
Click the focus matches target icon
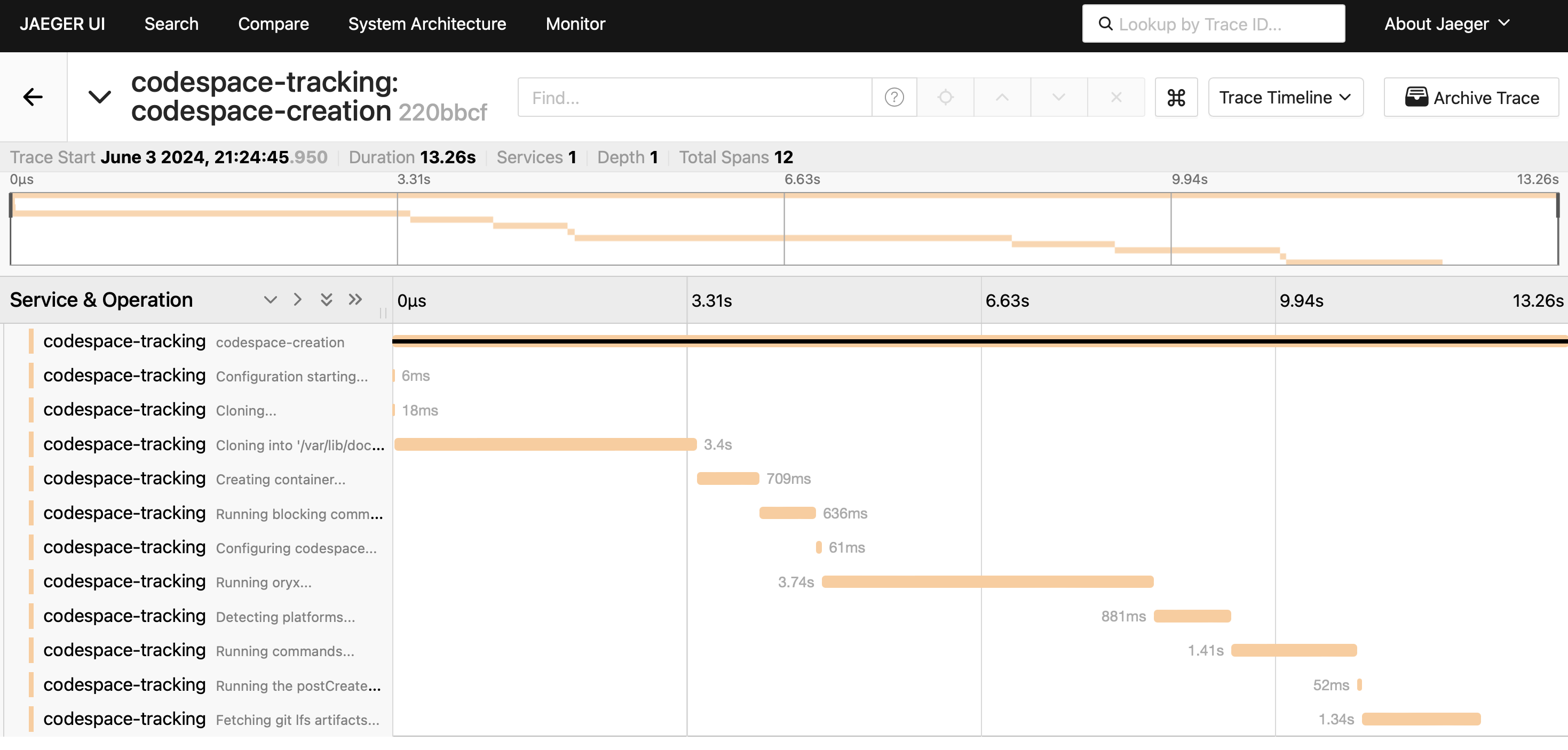point(945,97)
